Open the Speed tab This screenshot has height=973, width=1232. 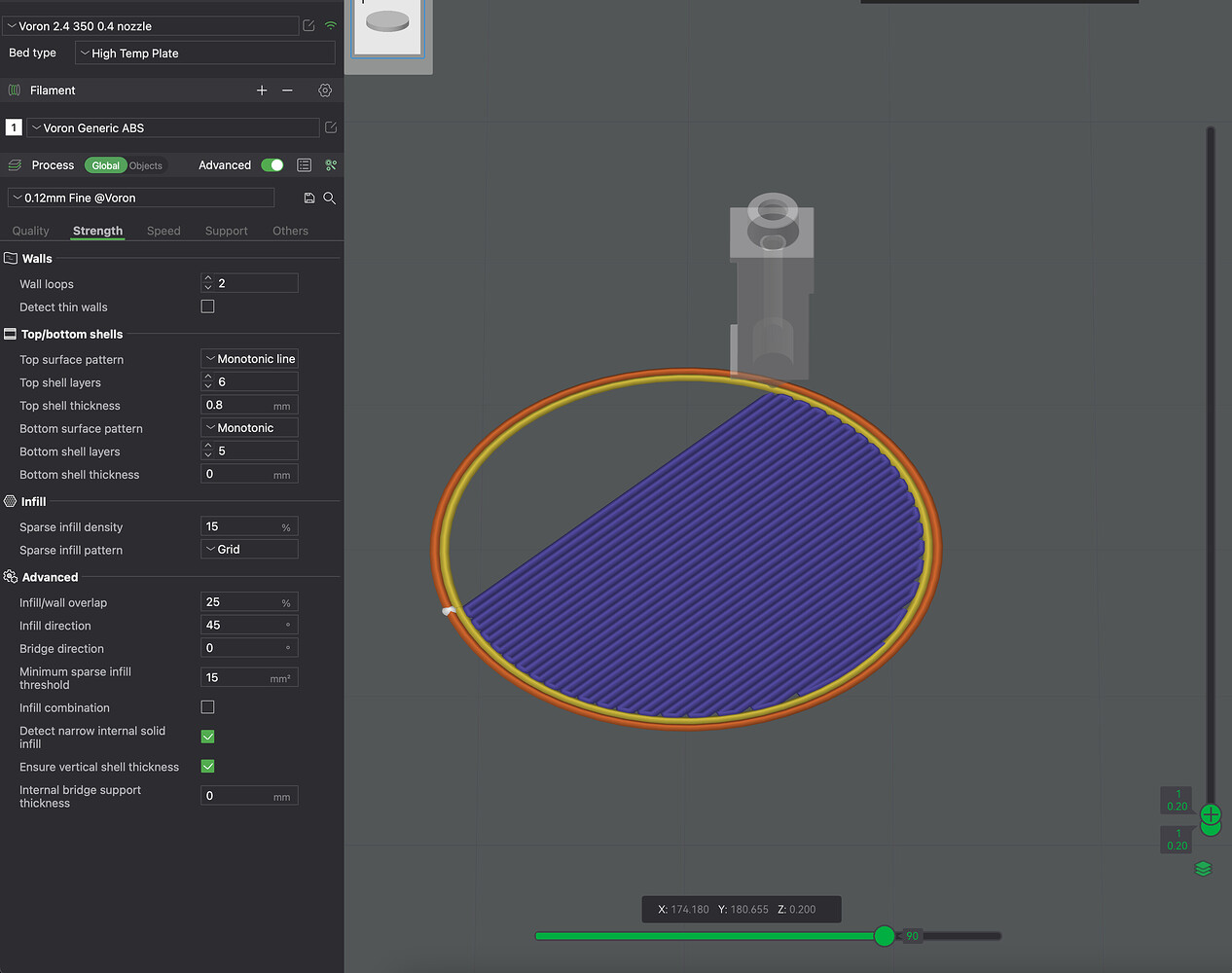tap(163, 231)
